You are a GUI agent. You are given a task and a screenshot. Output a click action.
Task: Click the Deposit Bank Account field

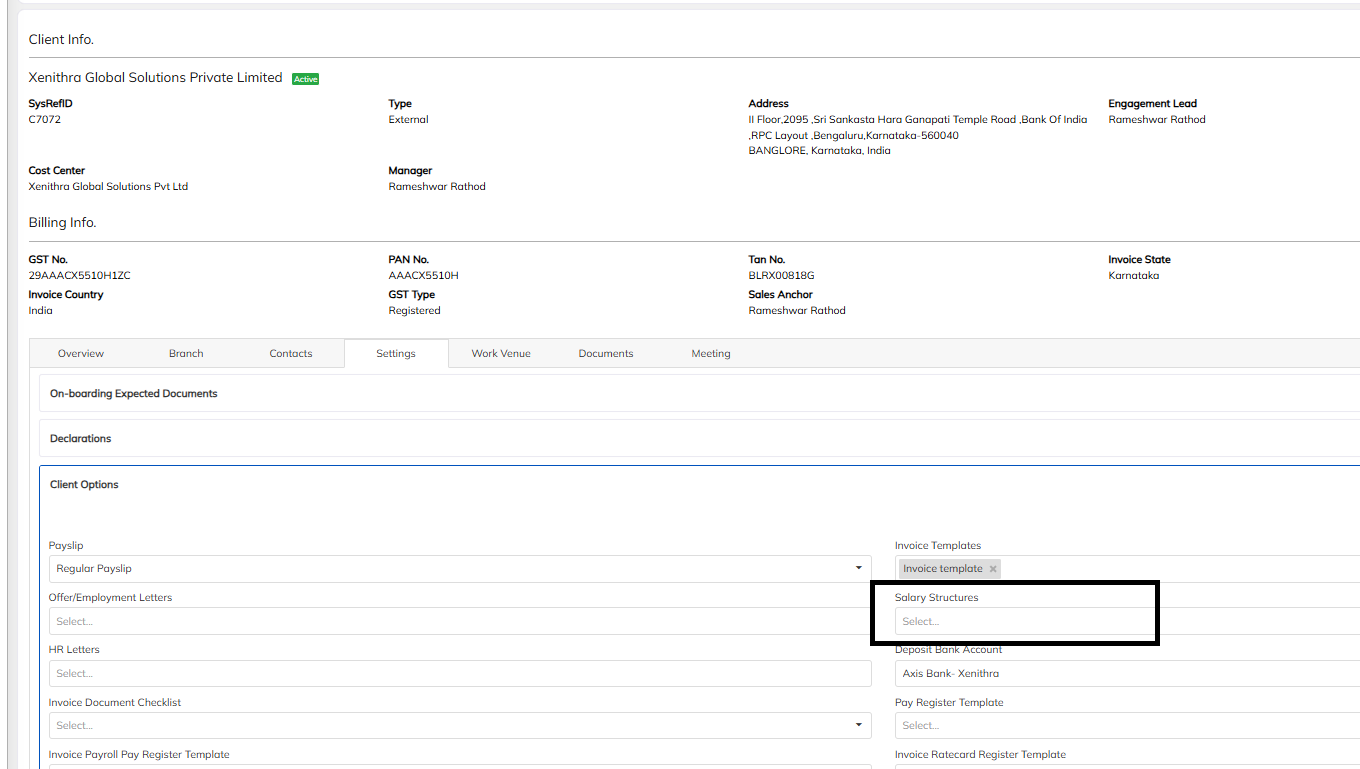(1120, 674)
